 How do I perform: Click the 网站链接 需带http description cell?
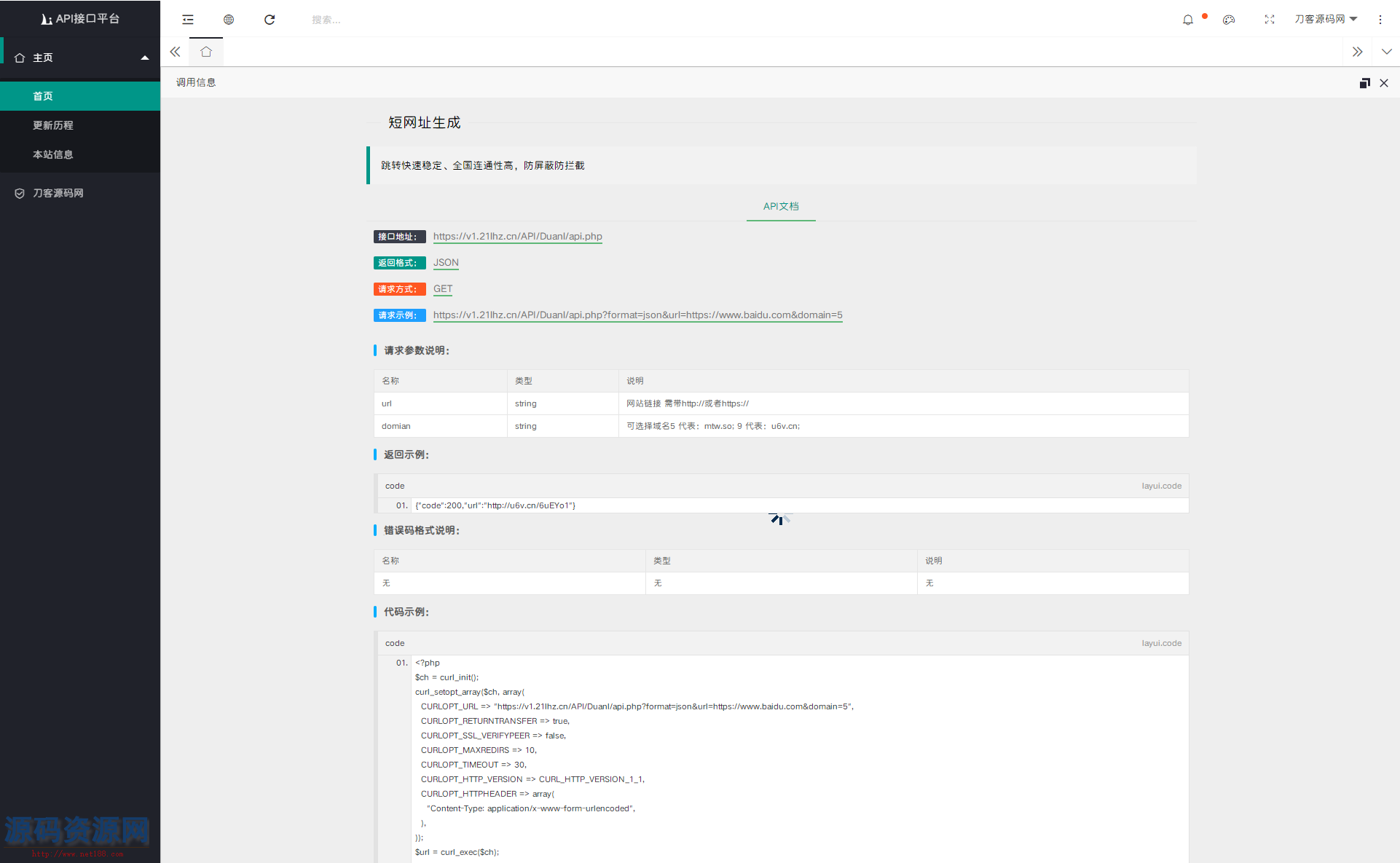coord(904,403)
